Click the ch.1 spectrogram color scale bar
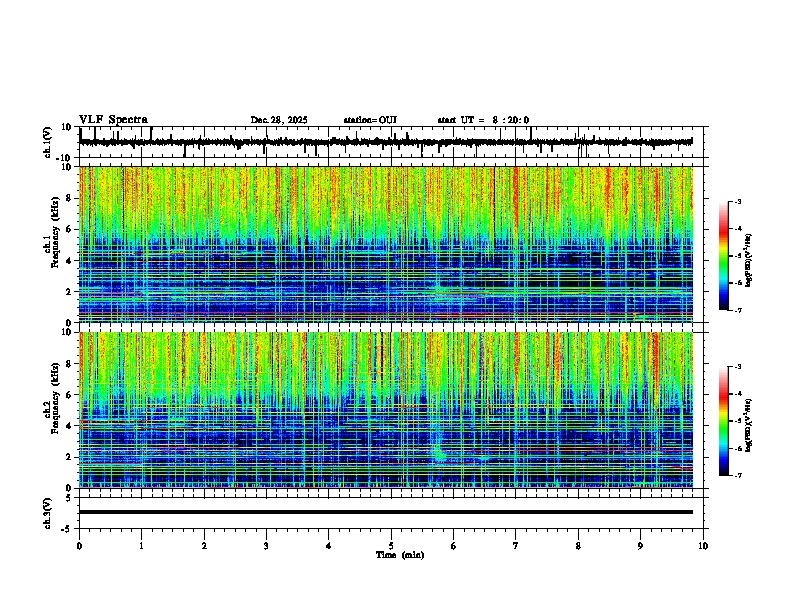The image size is (792, 612). [x=724, y=256]
